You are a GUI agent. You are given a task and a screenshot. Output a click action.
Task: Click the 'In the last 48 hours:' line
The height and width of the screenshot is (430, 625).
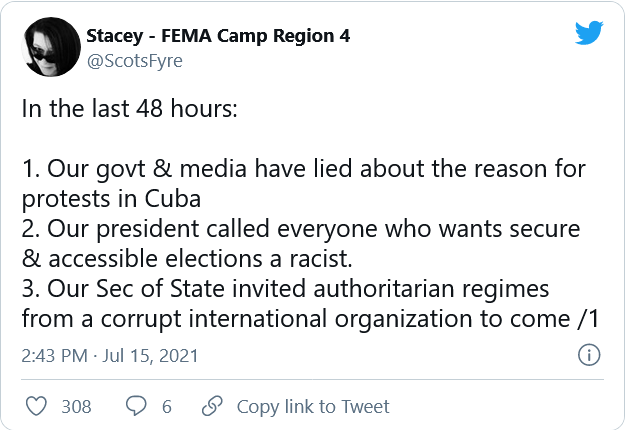tap(129, 109)
